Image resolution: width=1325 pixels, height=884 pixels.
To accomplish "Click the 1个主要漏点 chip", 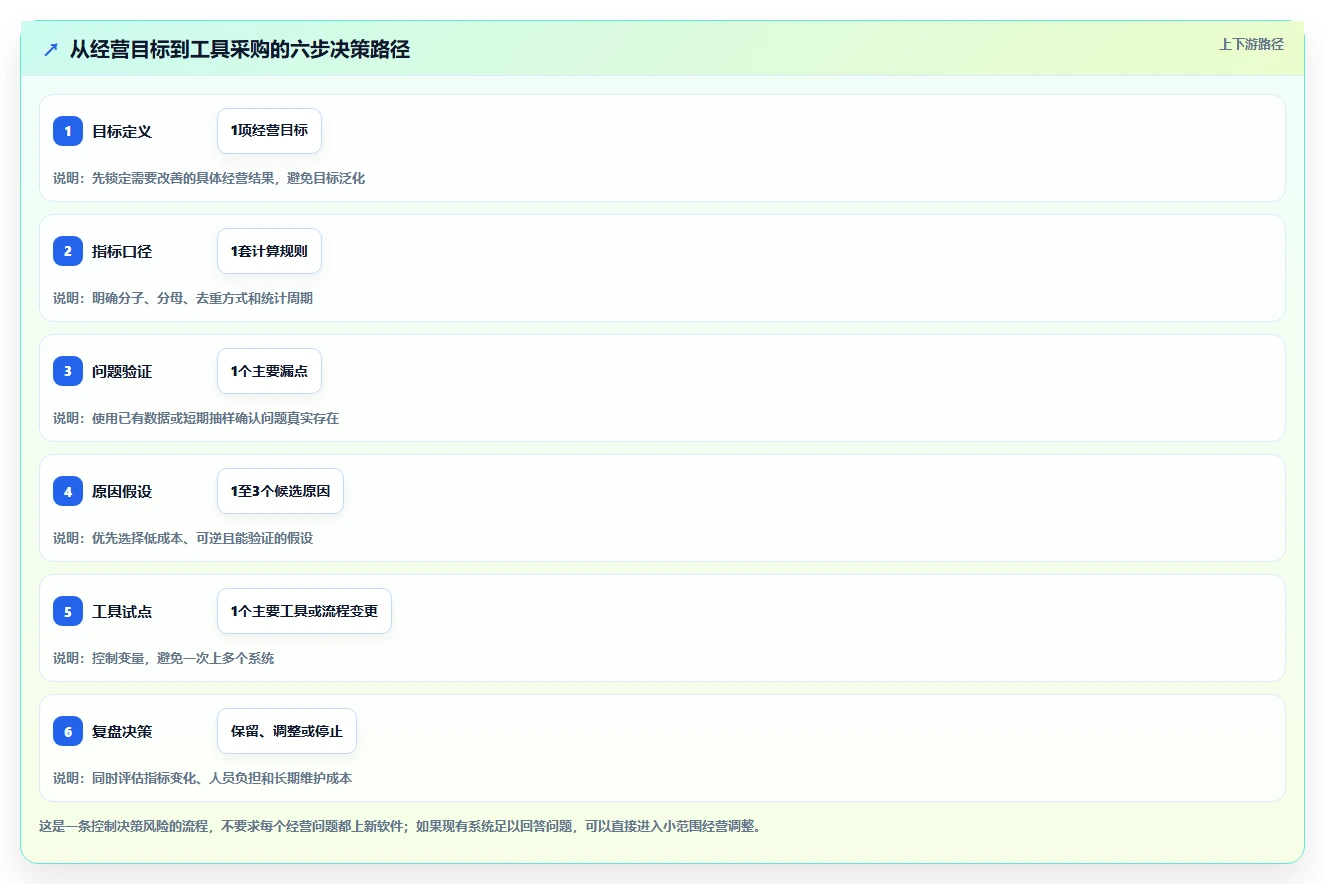I will tap(269, 371).
